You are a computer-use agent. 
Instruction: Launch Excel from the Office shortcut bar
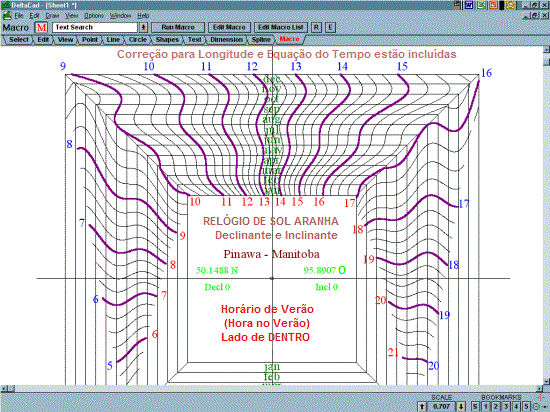coord(481,5)
